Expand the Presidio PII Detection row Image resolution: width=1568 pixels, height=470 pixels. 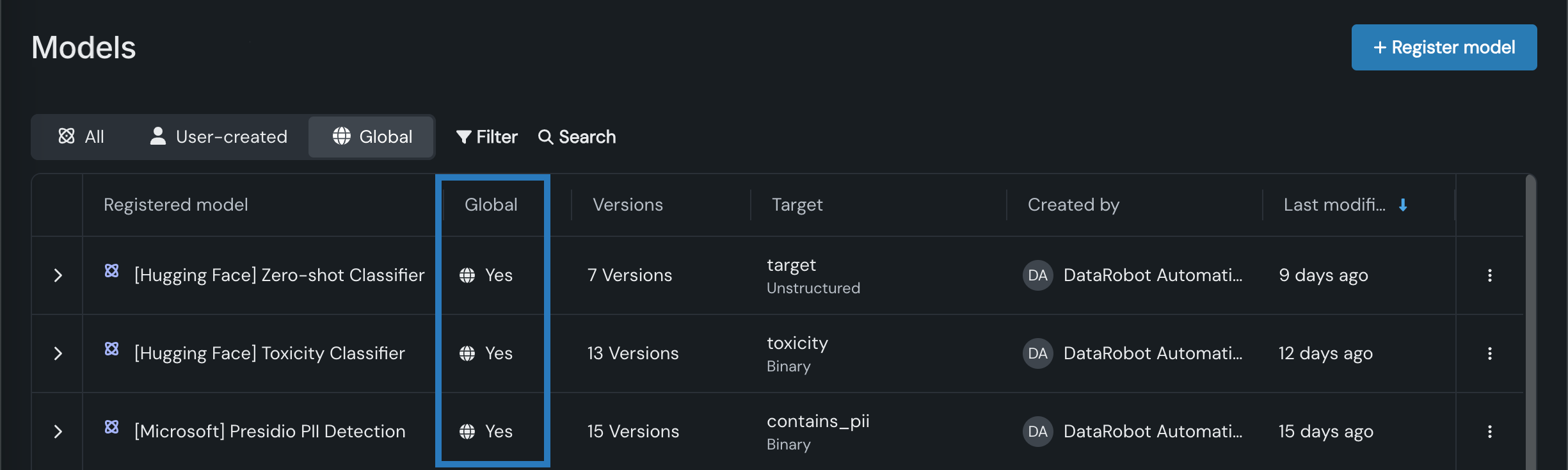click(58, 432)
